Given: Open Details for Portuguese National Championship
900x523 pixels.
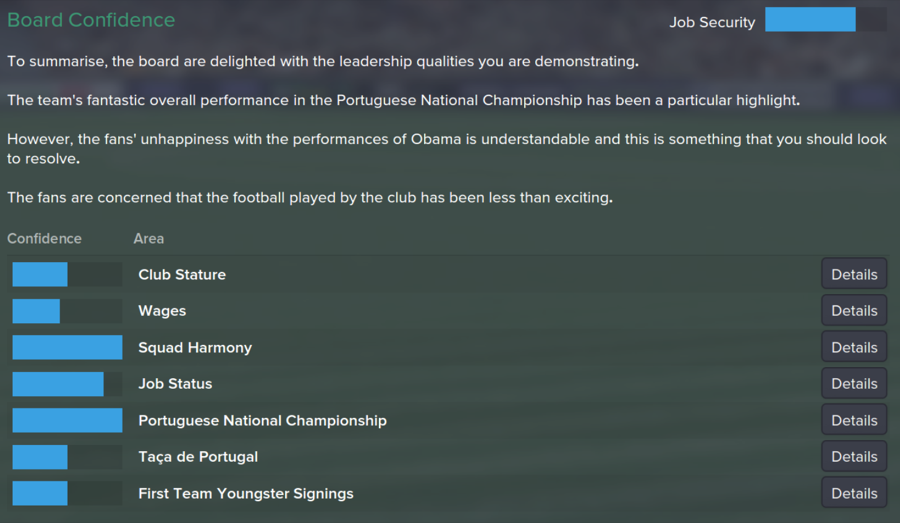Looking at the screenshot, I should coord(854,420).
